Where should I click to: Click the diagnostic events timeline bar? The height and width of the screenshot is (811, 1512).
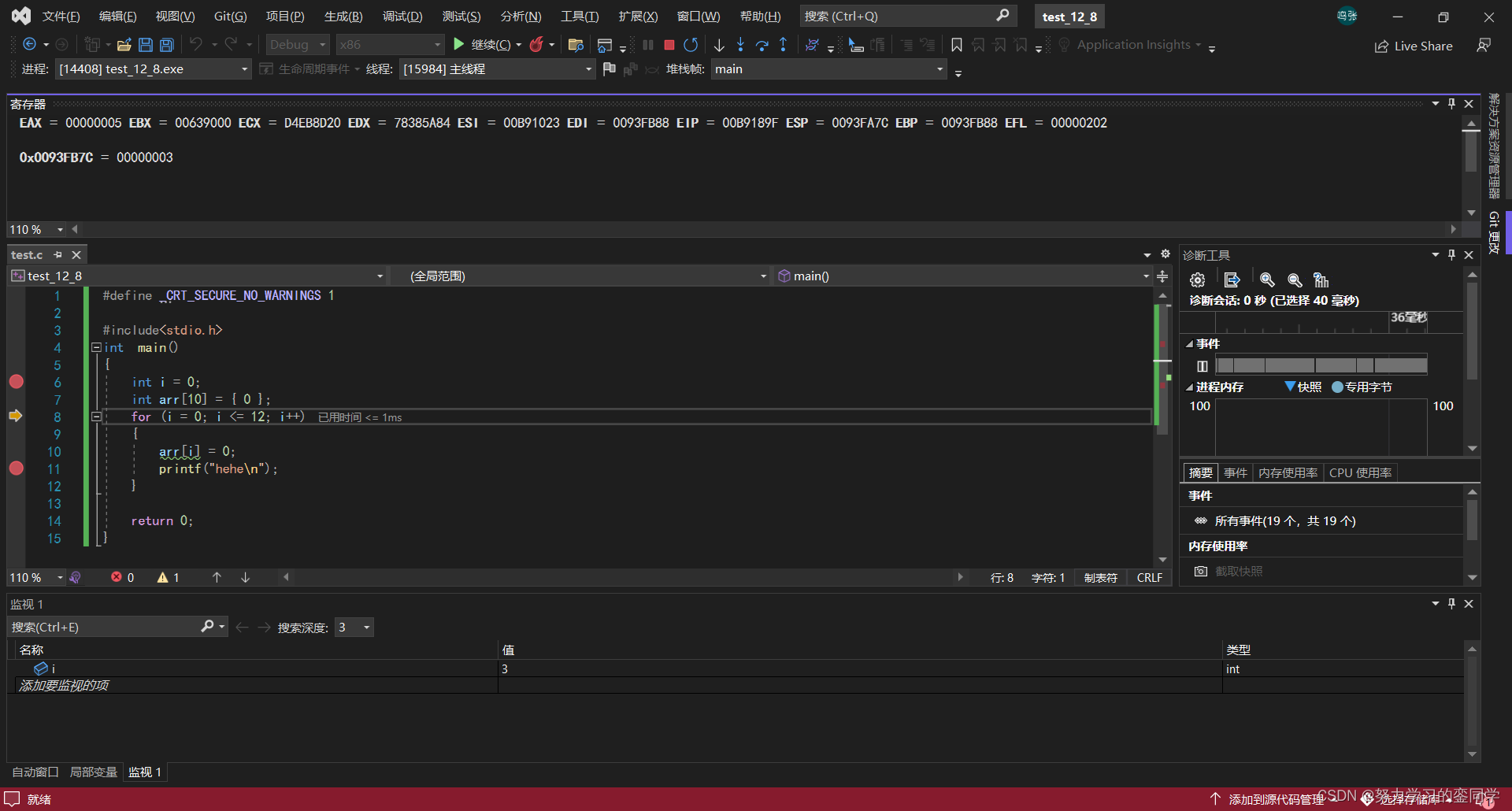1321,365
